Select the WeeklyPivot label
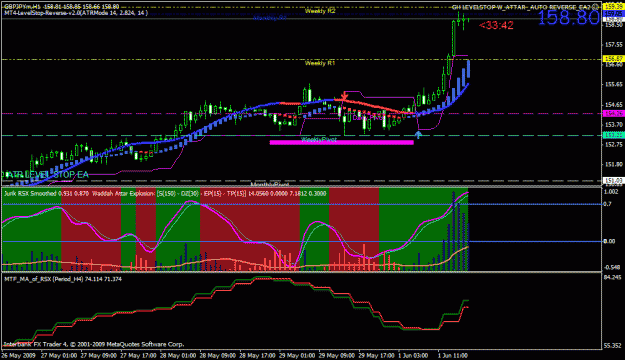The height and width of the screenshot is (360, 625). [318, 140]
